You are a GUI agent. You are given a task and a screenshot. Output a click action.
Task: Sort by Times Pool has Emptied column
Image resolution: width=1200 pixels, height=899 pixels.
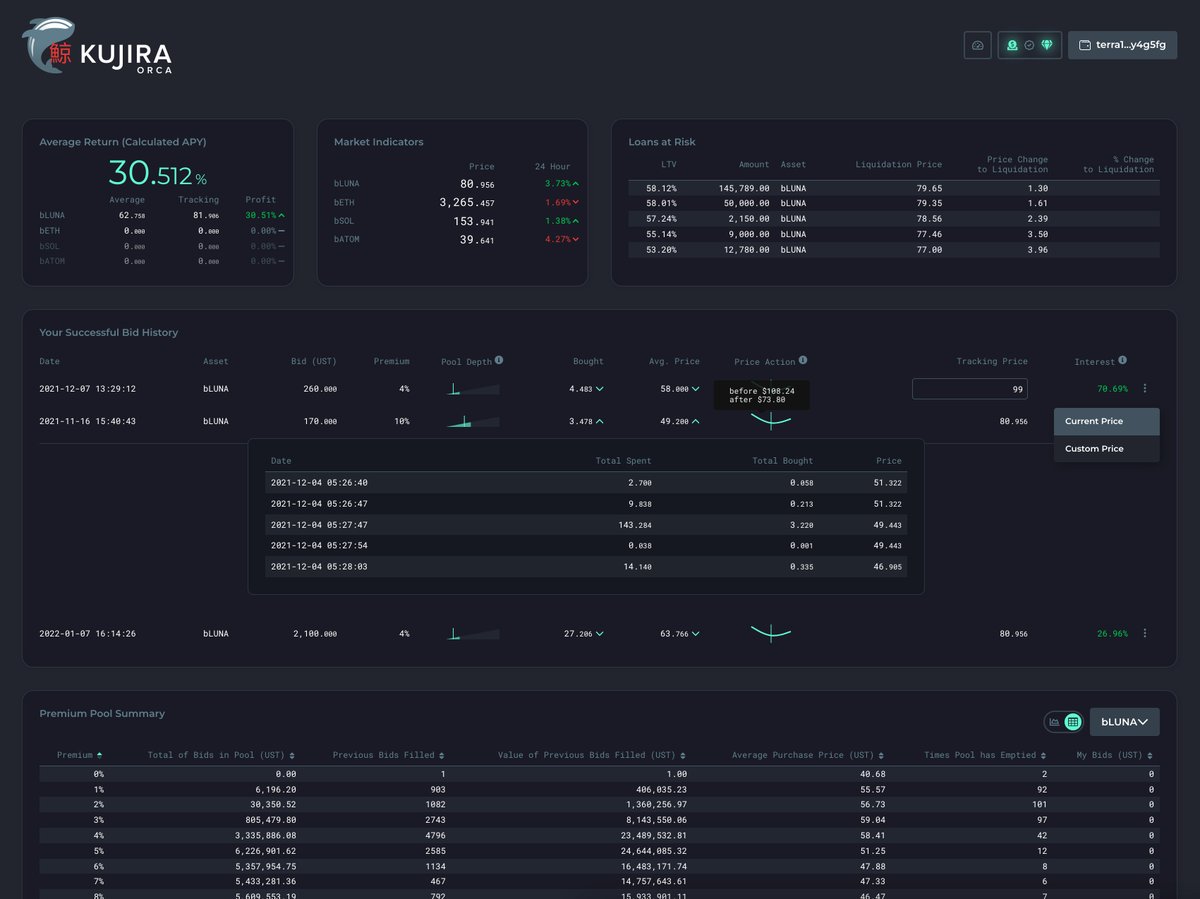tap(985, 755)
